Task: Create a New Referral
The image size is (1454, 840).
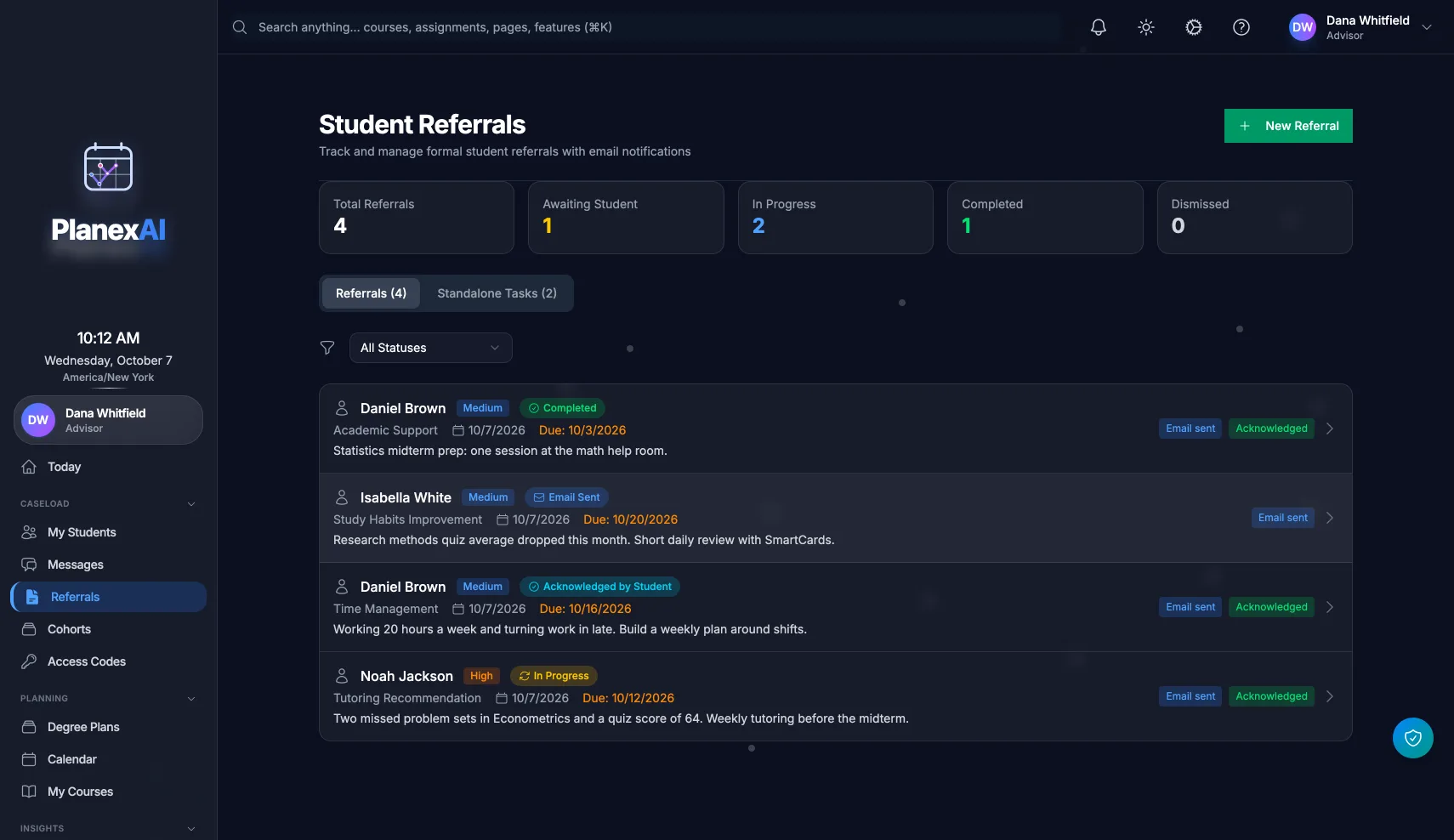Action: point(1288,126)
